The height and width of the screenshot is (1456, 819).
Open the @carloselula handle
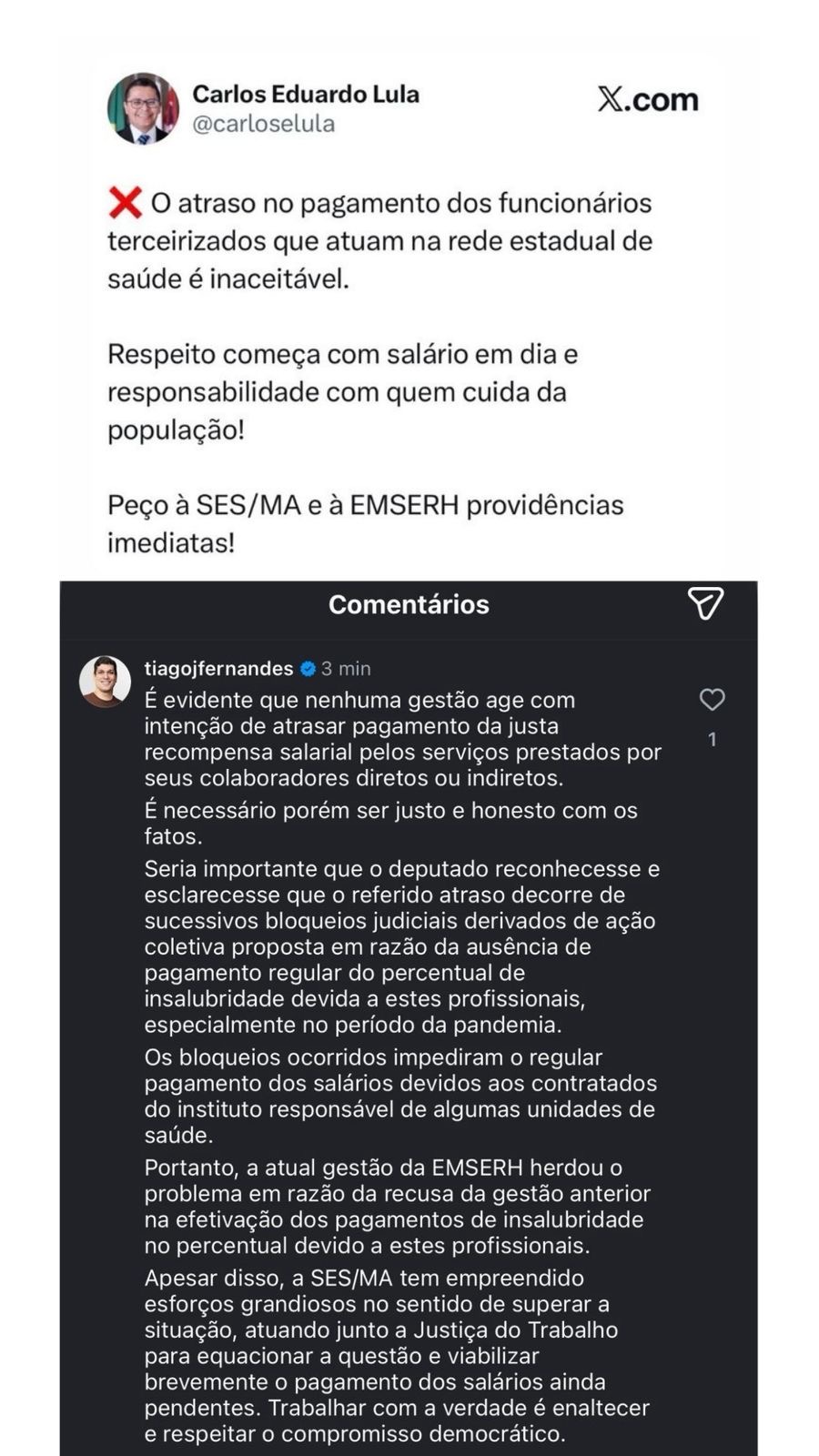pos(263,124)
